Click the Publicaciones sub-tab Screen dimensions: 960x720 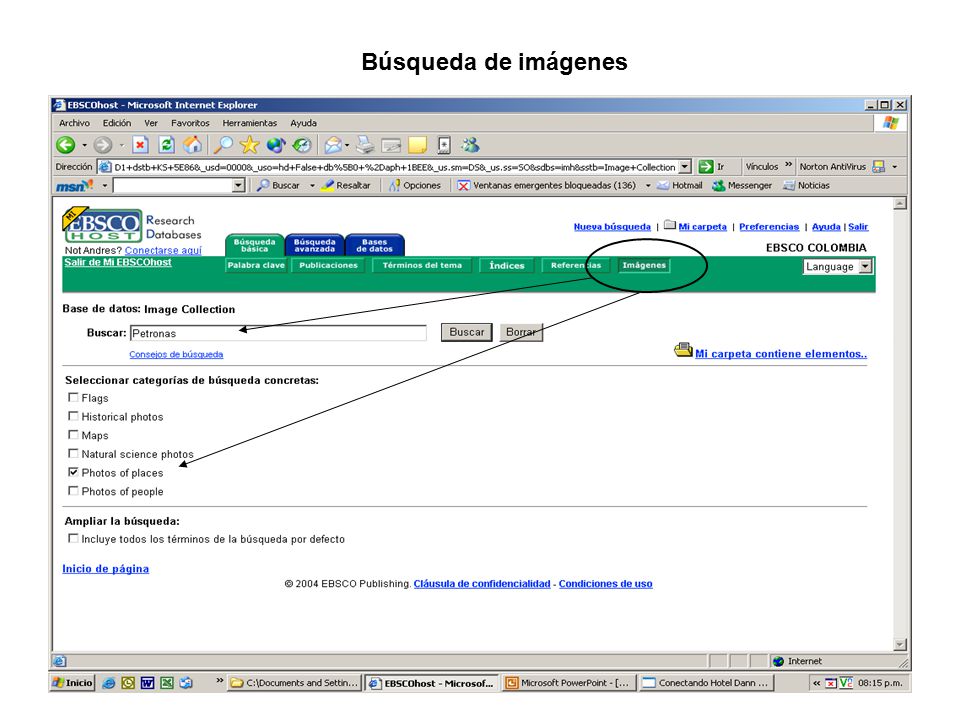pyautogui.click(x=328, y=265)
